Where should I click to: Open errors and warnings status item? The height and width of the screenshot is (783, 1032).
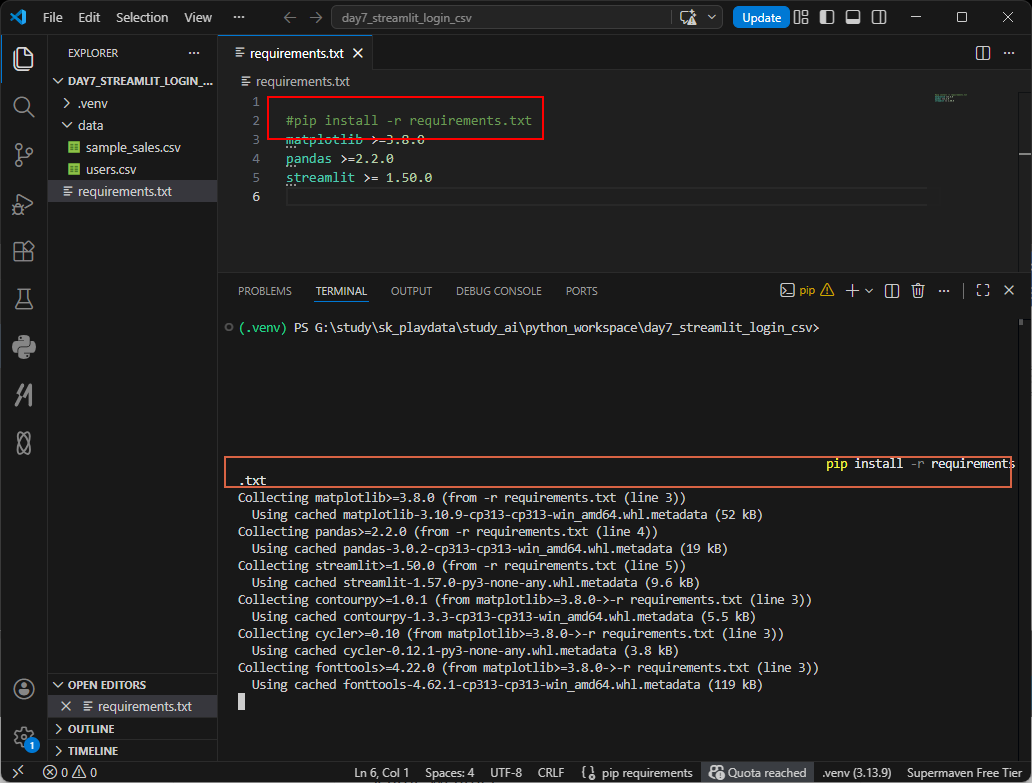[70, 772]
